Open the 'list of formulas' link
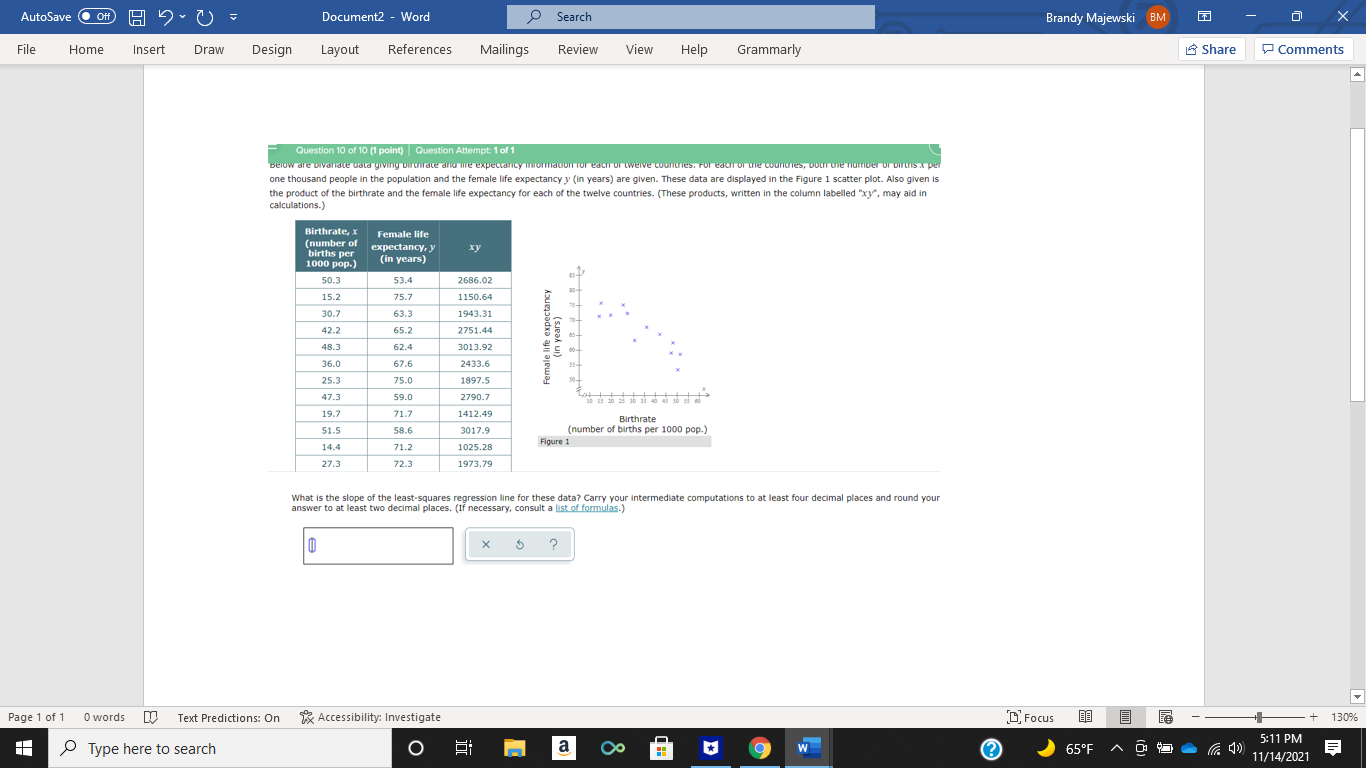 585,507
